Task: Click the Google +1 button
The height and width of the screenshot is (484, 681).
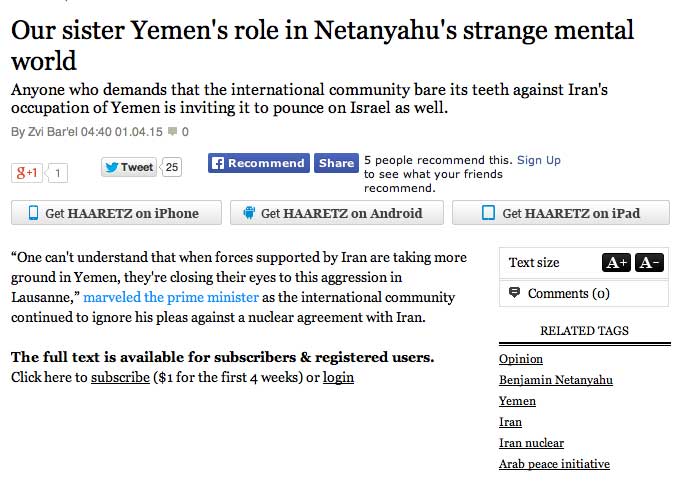Action: (x=26, y=172)
